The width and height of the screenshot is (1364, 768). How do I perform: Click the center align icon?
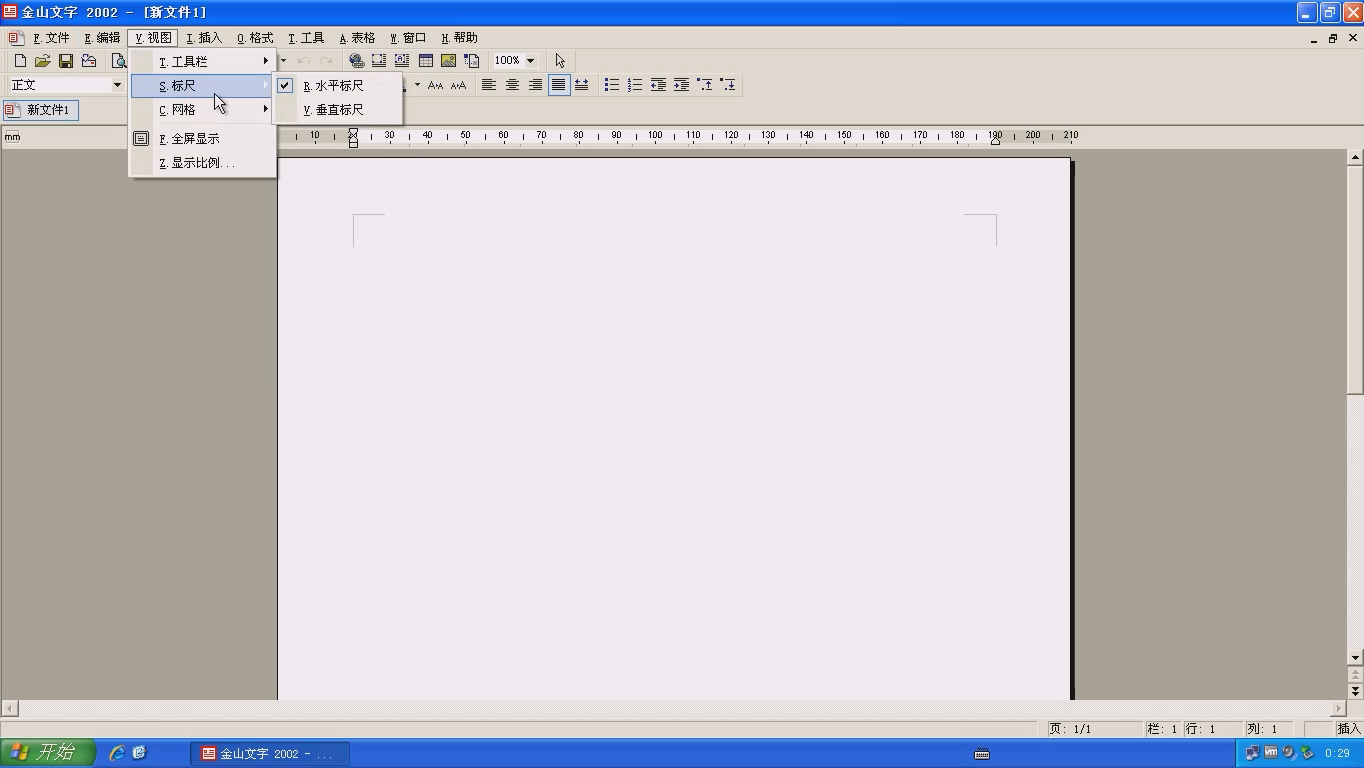point(512,85)
